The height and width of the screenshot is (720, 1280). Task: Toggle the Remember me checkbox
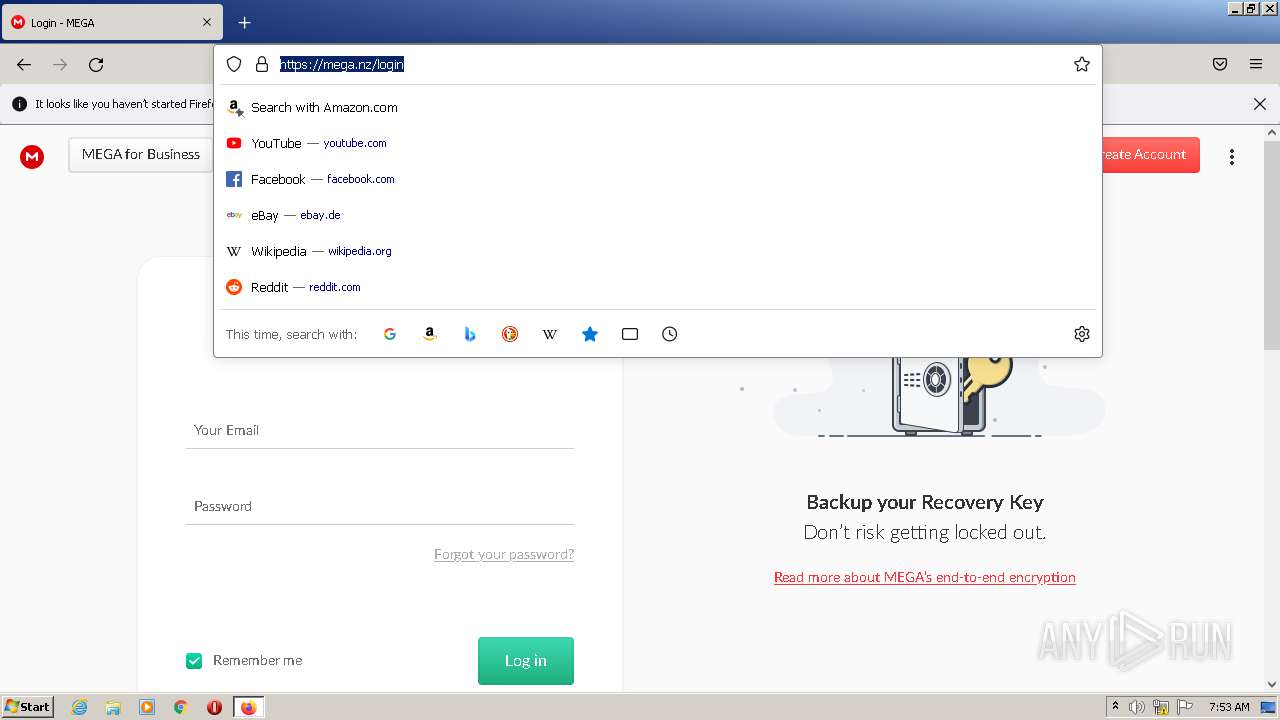[x=194, y=660]
